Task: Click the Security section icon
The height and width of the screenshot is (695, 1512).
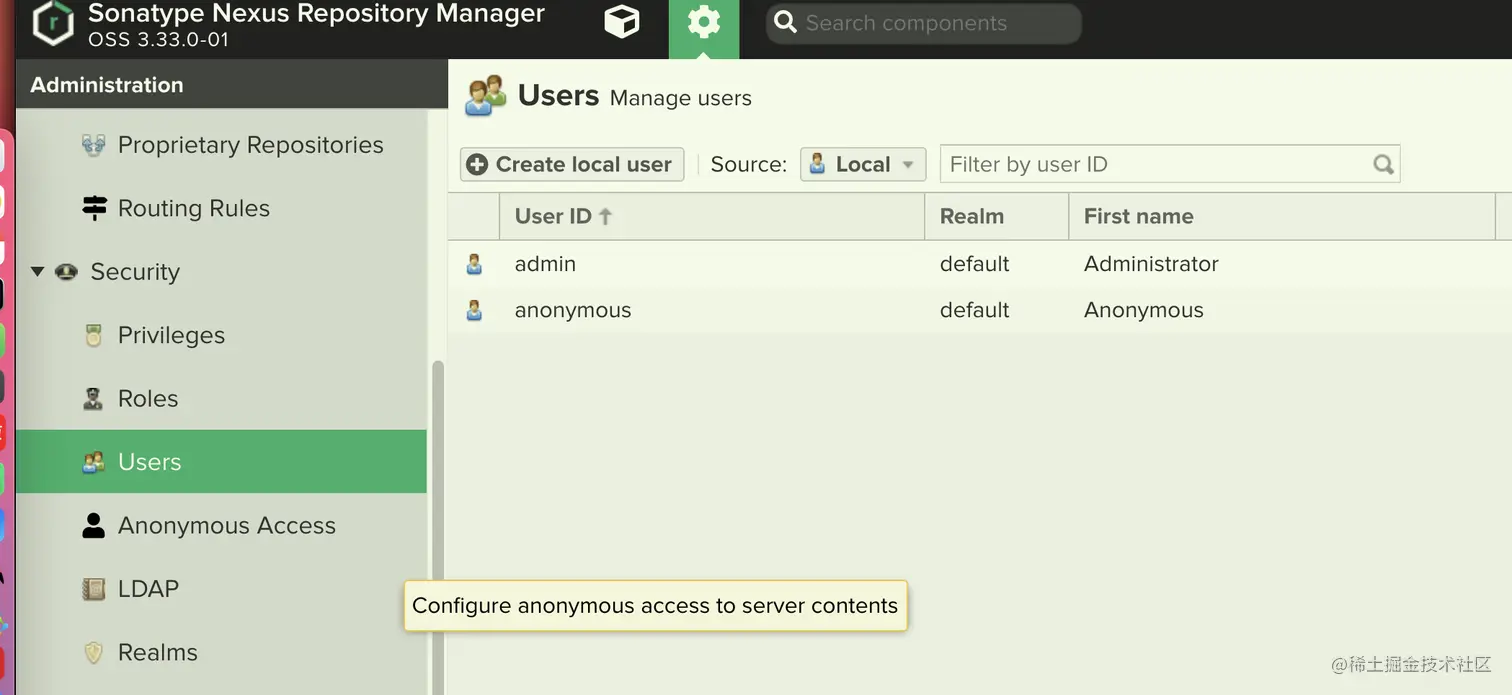Action: tap(67, 272)
